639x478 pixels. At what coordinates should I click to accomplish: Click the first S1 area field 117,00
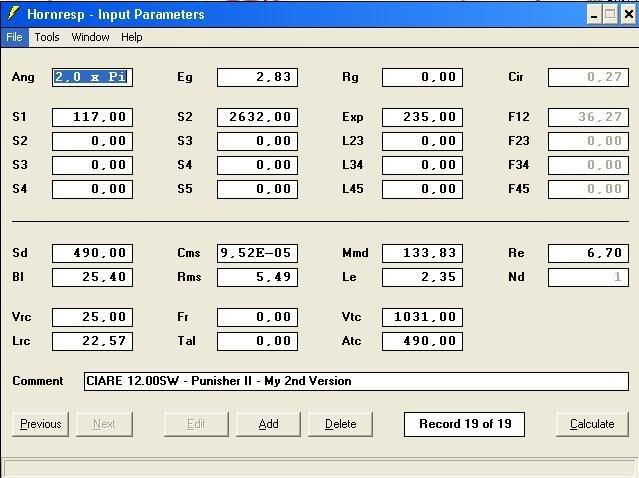[x=92, y=117]
